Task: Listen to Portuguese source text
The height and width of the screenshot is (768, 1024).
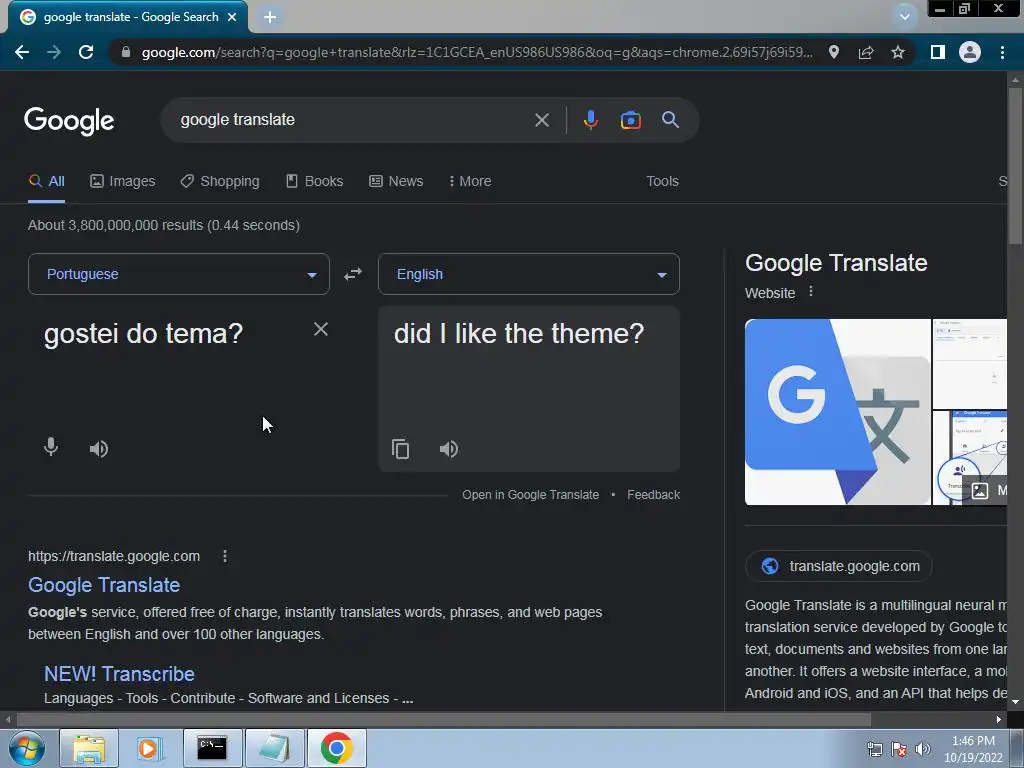Action: [99, 449]
